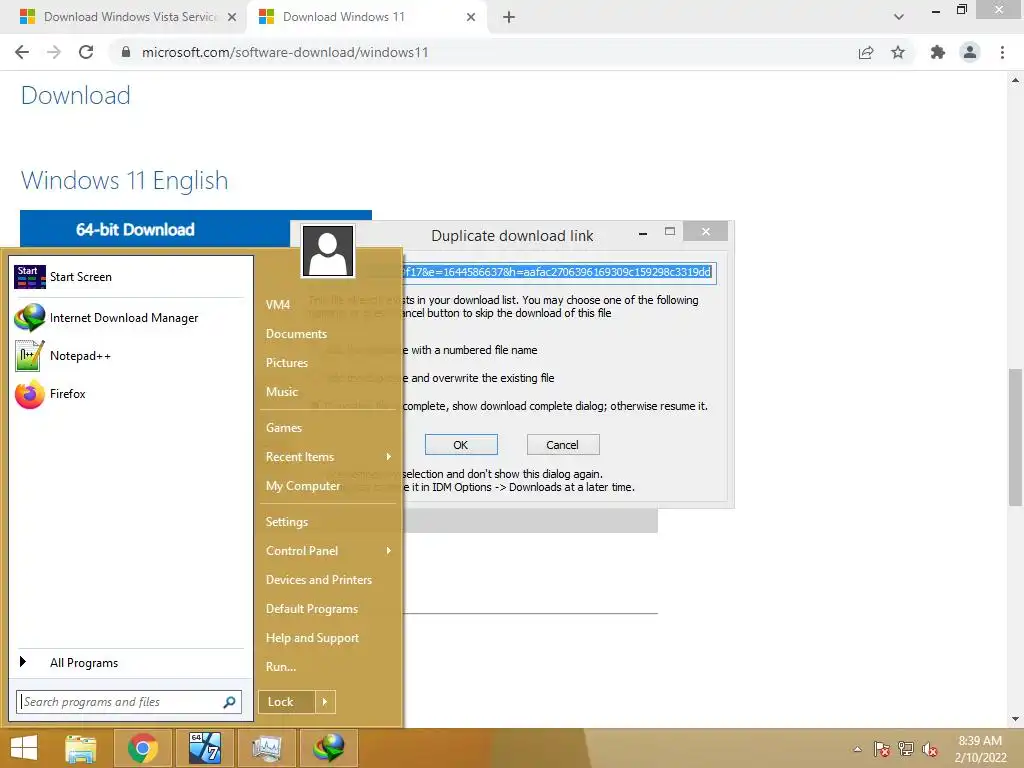Image resolution: width=1024 pixels, height=768 pixels.
Task: Open Settings from the Start menu
Action: [x=287, y=522]
